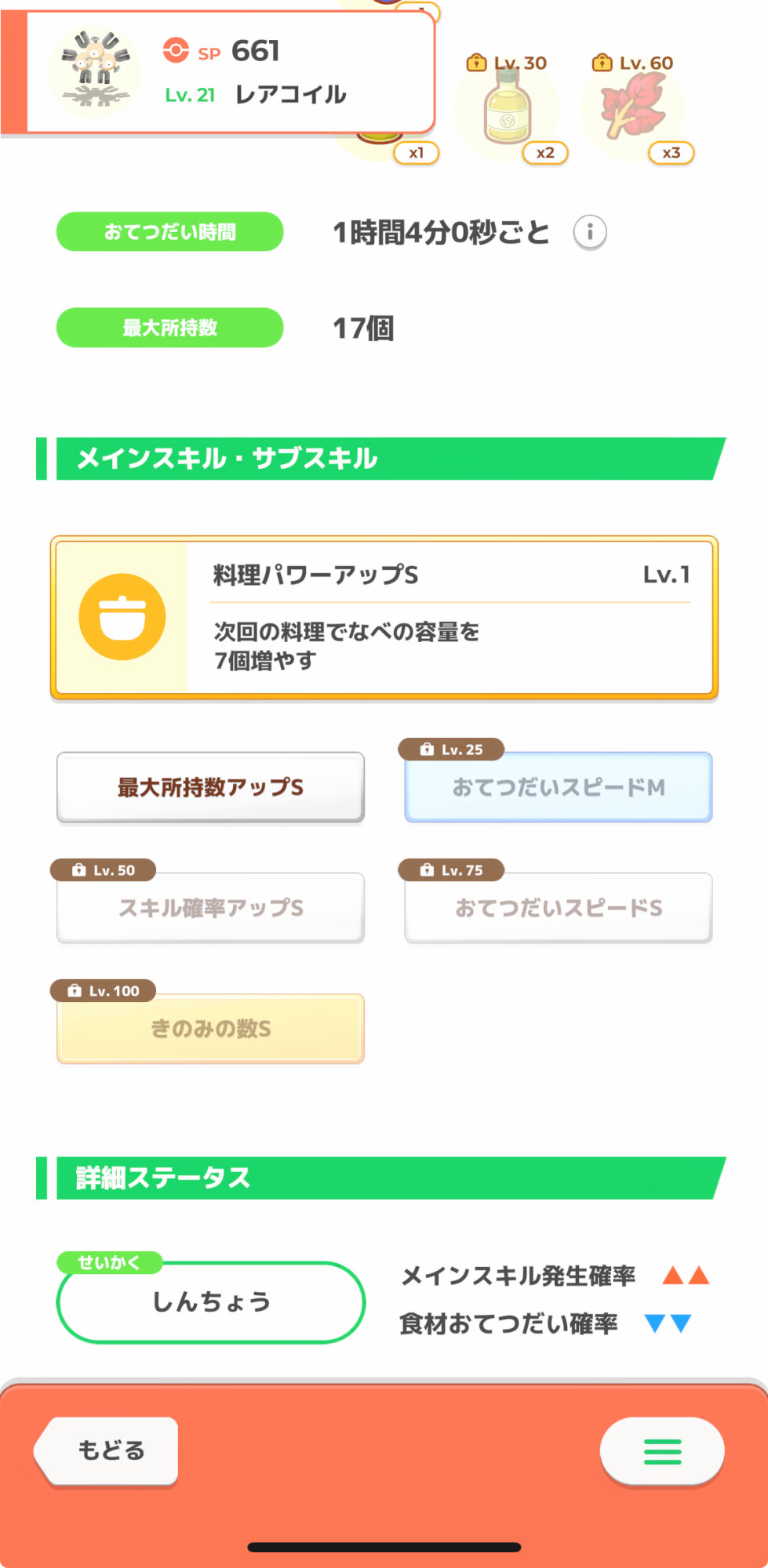Tap the おてつだい時間 green label
768x1568 pixels.
pos(169,232)
